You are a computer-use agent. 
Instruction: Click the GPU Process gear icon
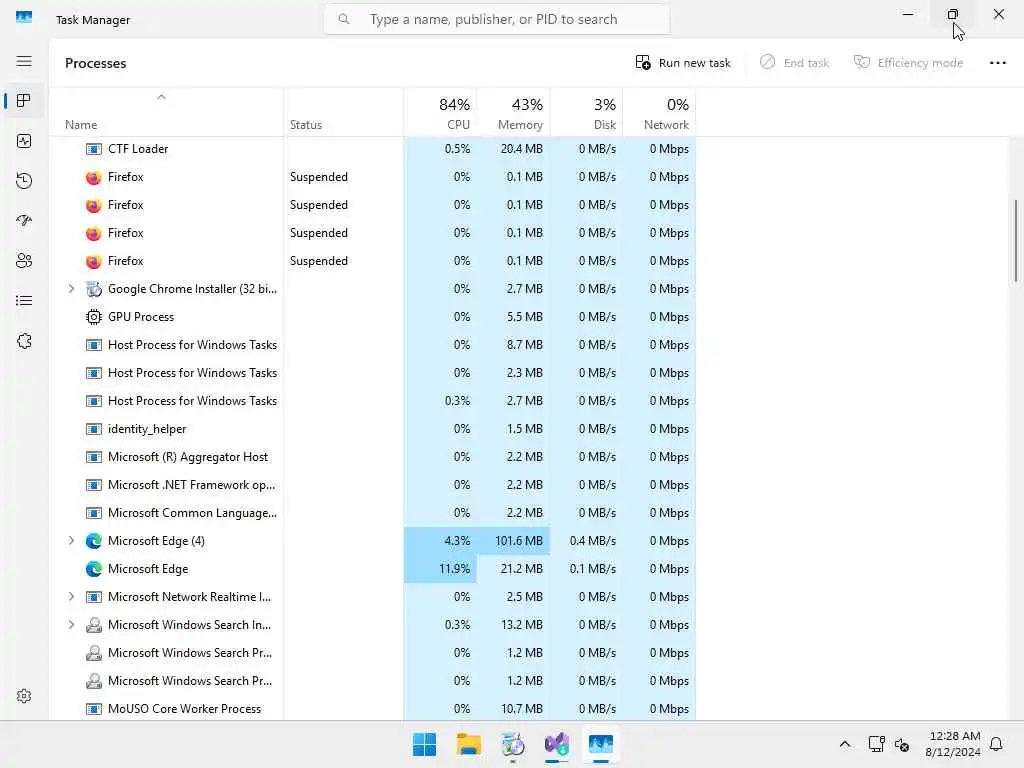pyautogui.click(x=93, y=317)
